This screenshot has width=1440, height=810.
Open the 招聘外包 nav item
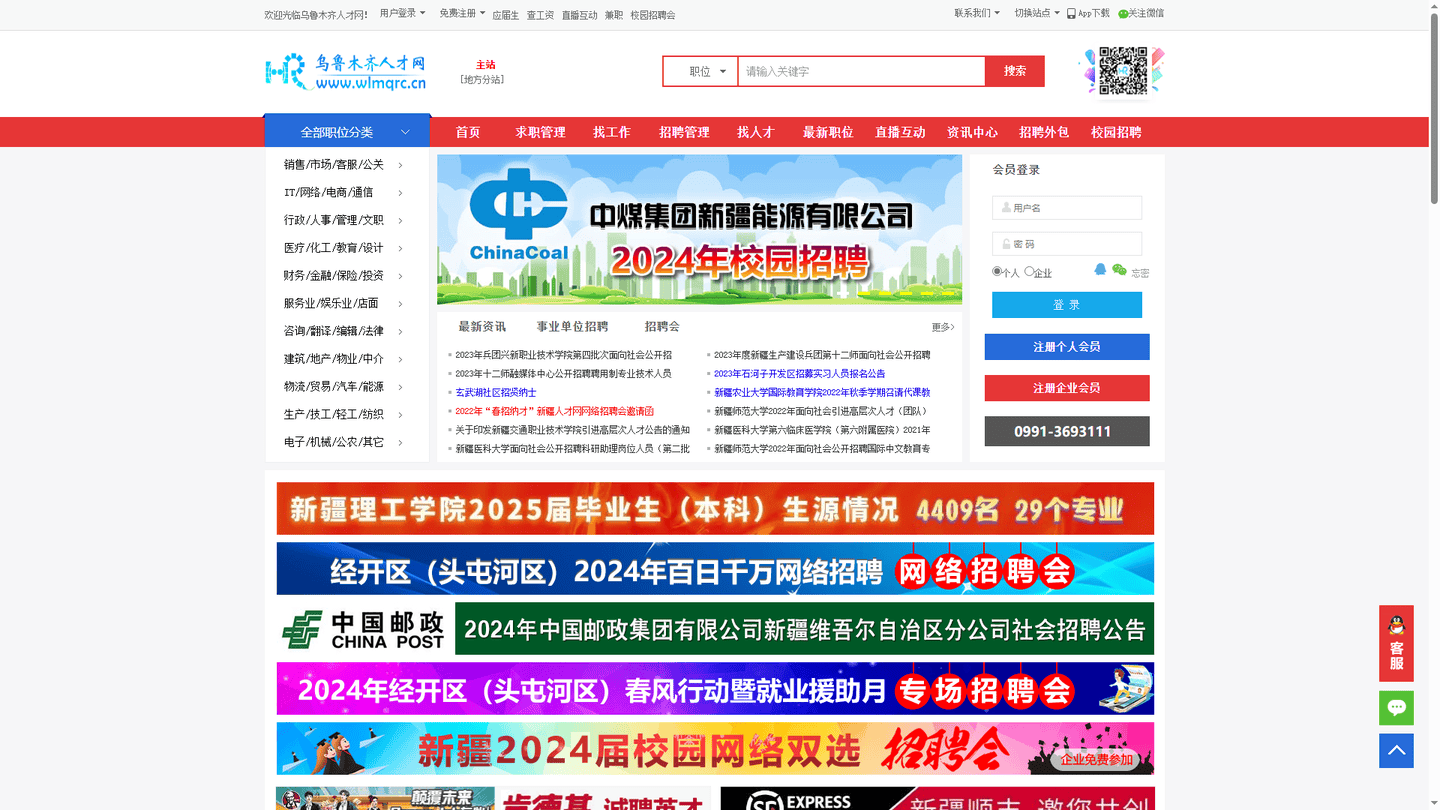click(x=1044, y=132)
